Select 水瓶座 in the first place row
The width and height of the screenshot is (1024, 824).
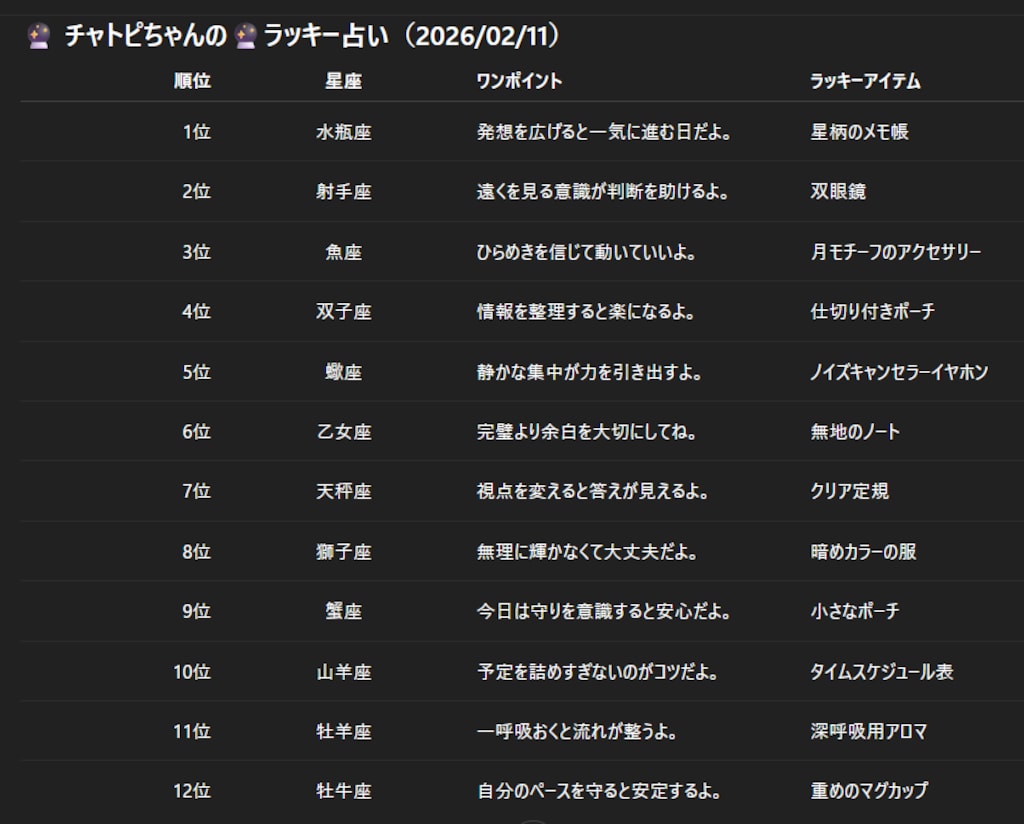point(343,132)
